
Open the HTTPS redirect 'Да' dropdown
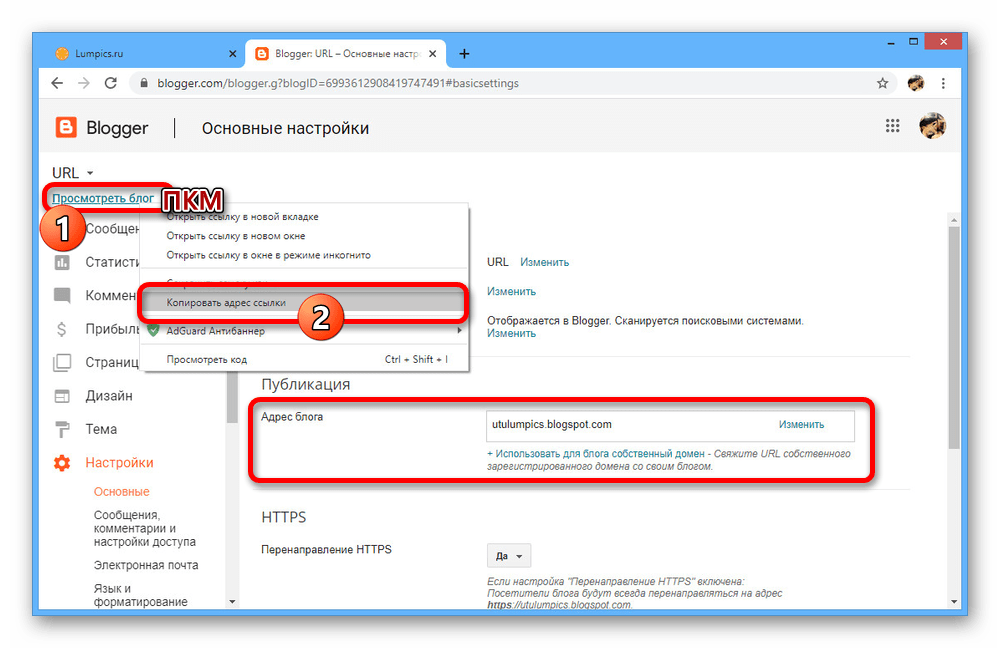(508, 556)
